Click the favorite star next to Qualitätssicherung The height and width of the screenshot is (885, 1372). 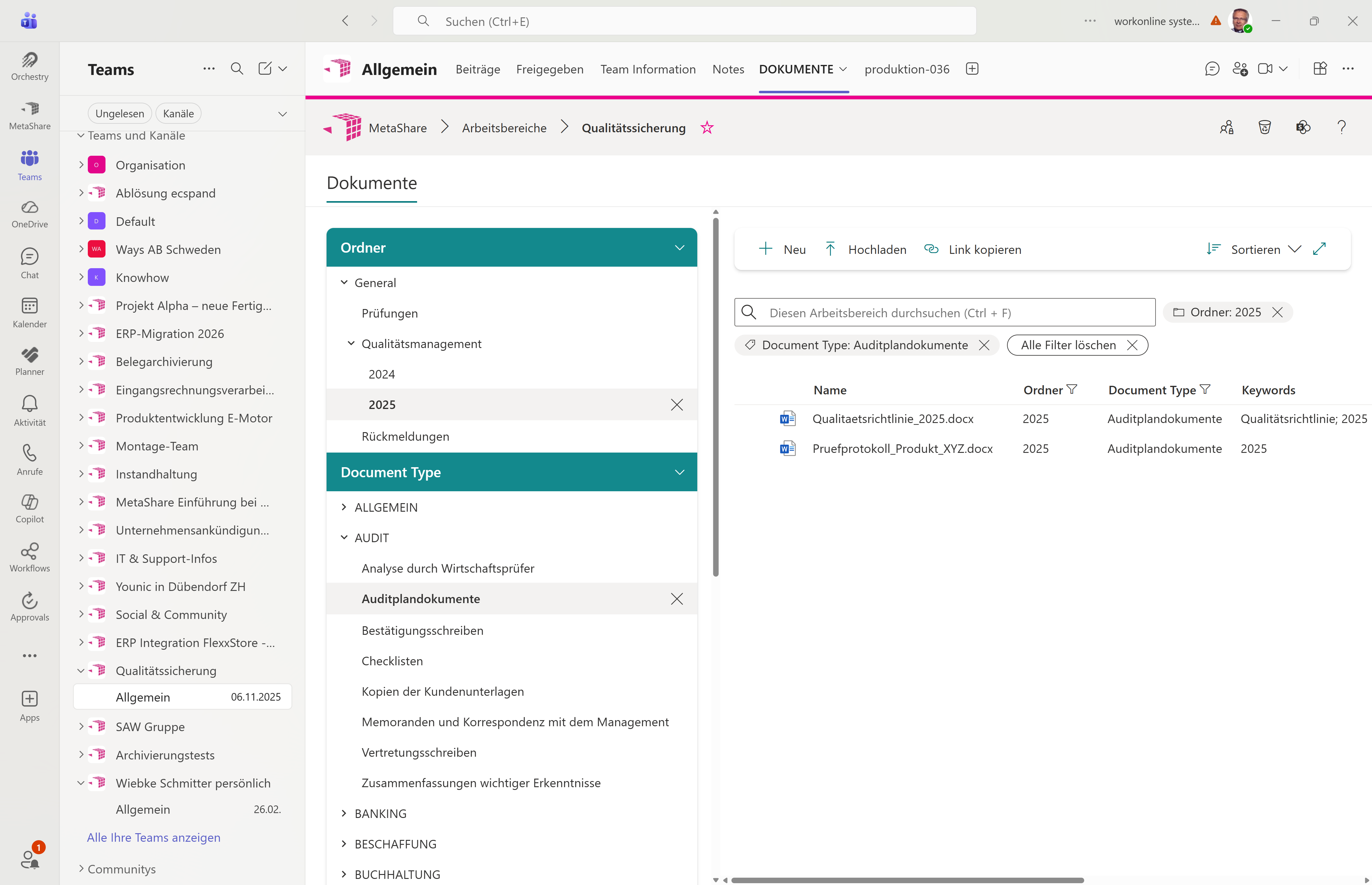(x=707, y=128)
